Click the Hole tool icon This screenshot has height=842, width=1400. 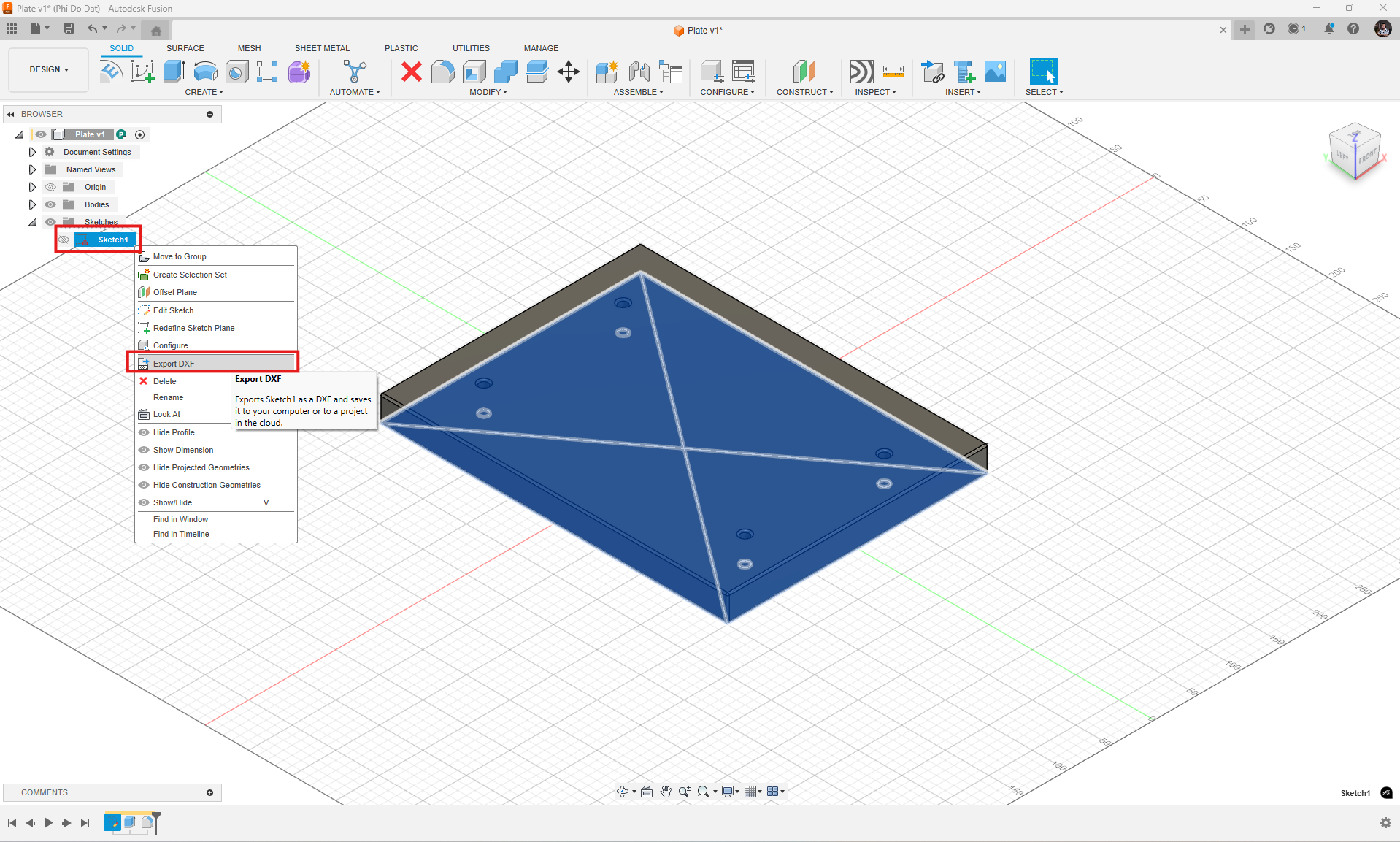pos(236,72)
